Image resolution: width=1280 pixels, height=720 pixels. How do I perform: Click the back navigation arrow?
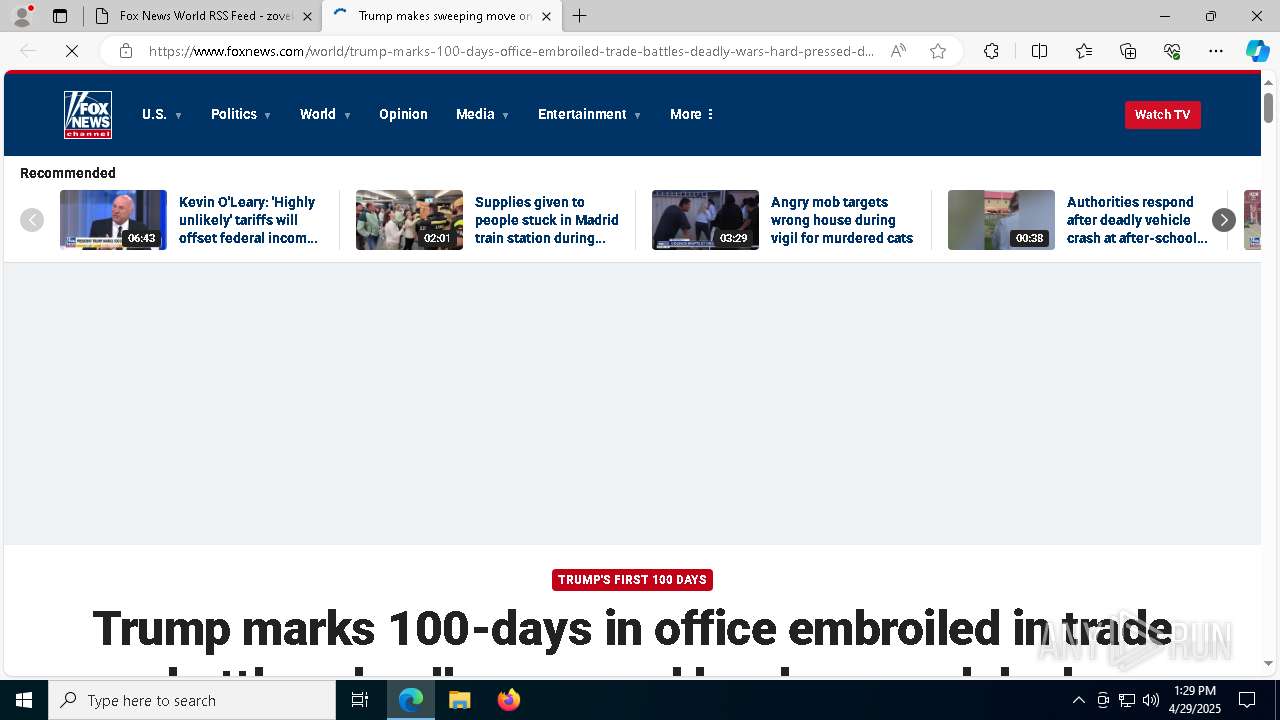click(28, 51)
